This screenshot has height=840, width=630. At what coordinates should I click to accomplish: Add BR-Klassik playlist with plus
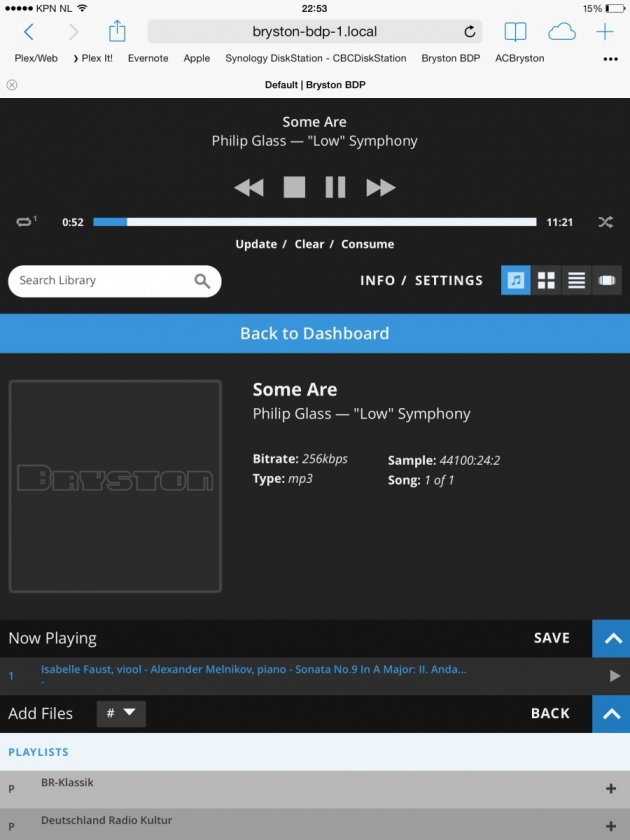(x=611, y=789)
